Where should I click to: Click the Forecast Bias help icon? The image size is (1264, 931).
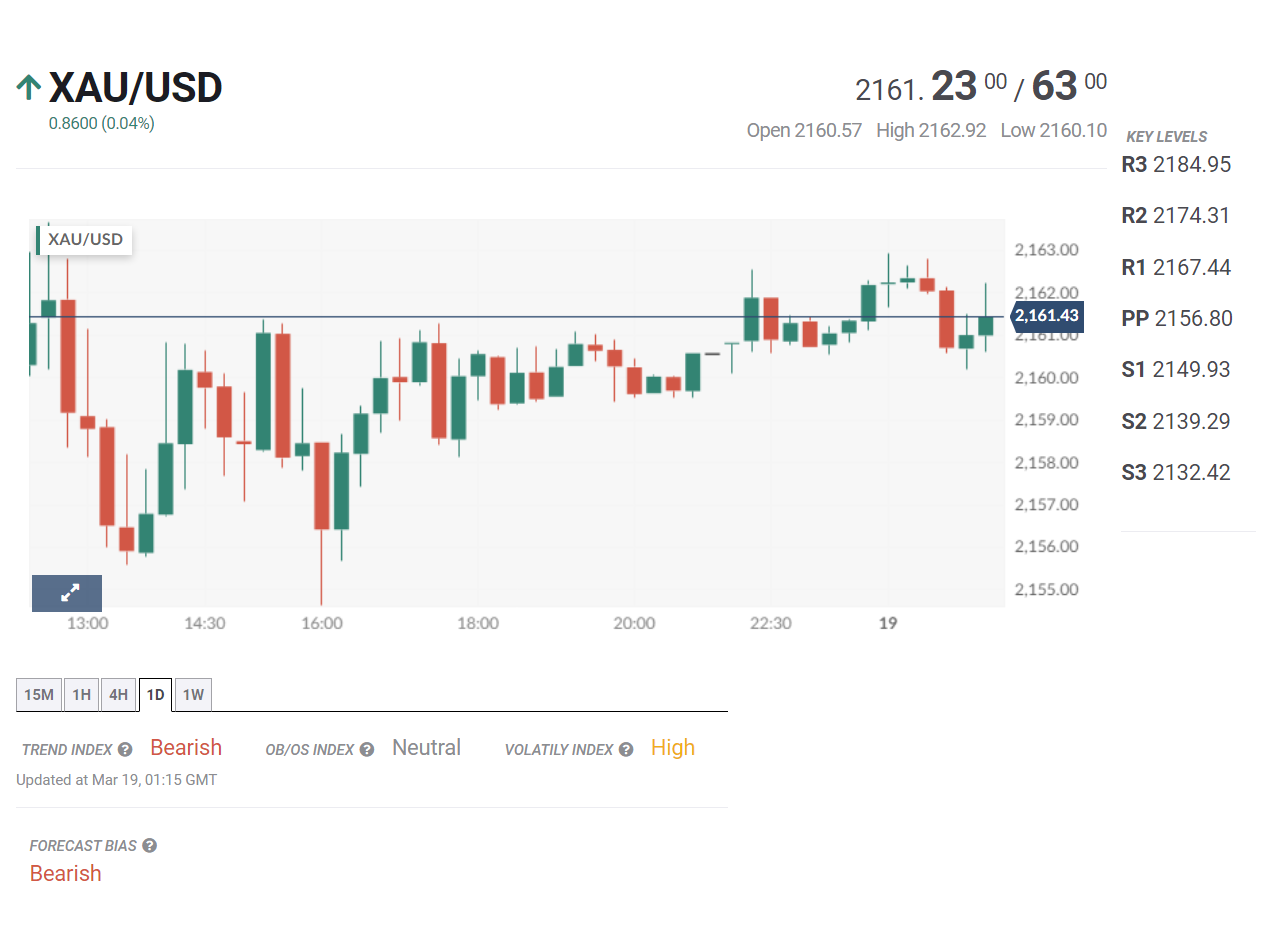[149, 846]
